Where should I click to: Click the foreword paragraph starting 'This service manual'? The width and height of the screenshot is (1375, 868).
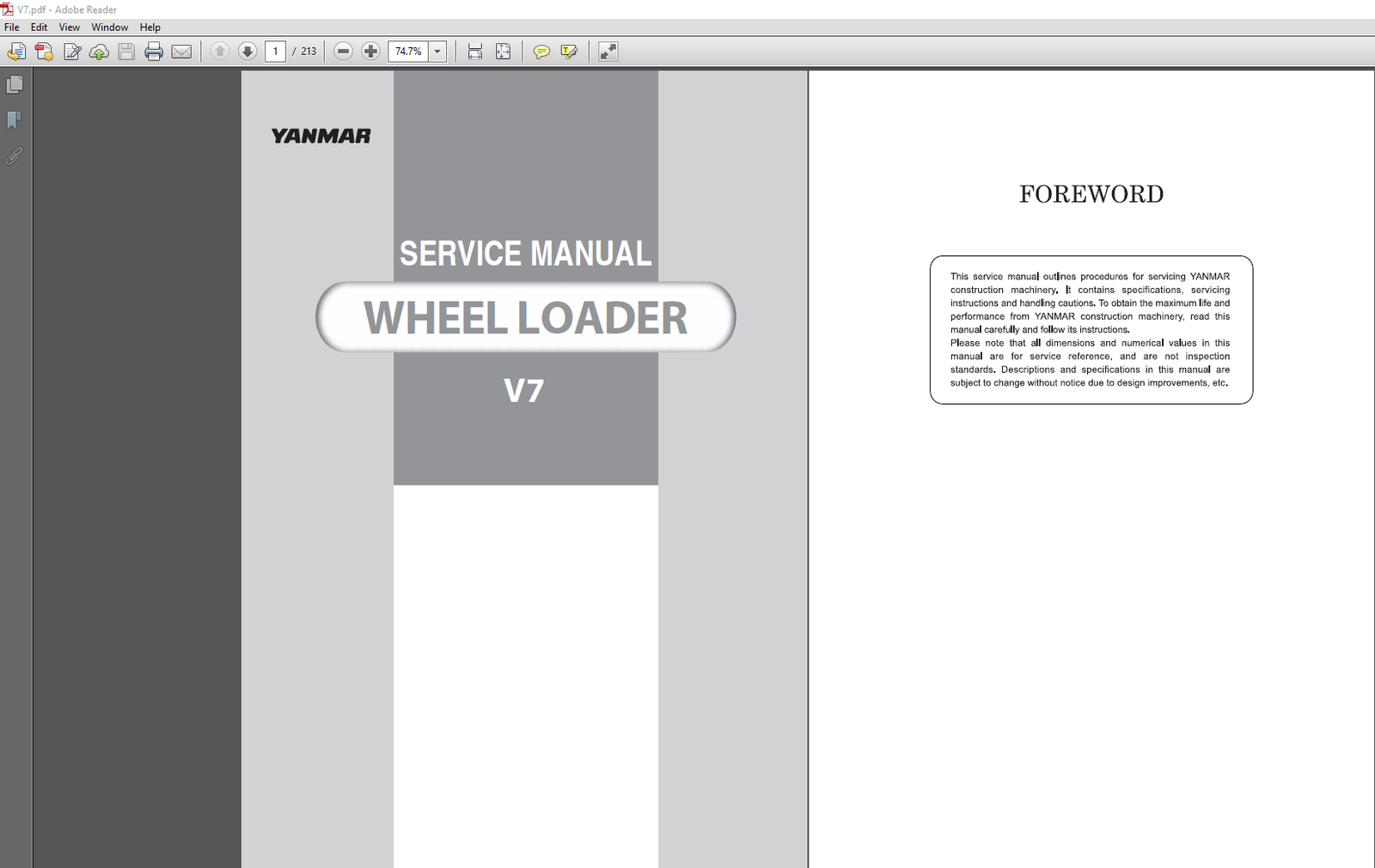[x=1090, y=303]
